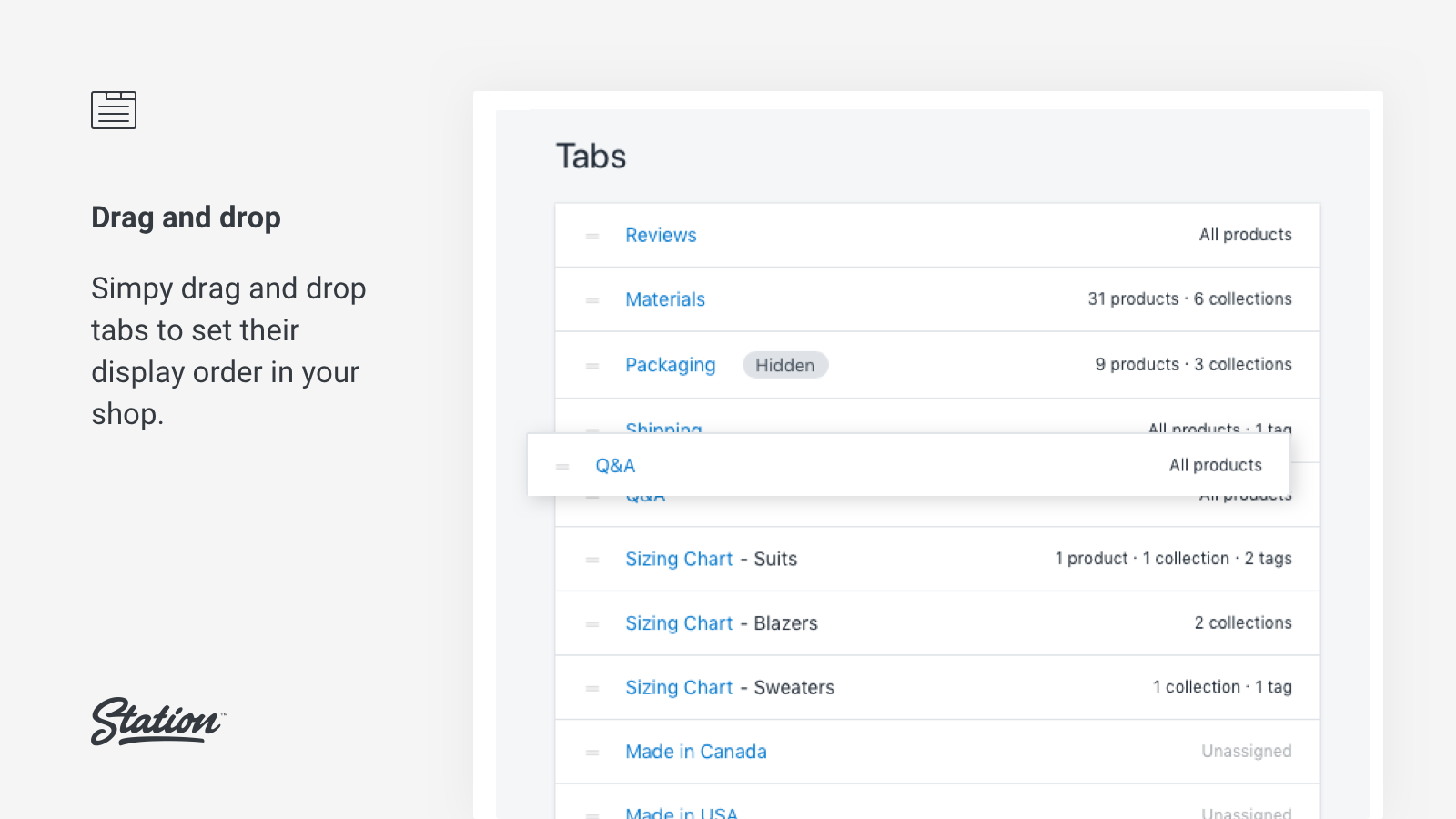Click the drag handle beside Reviews
1456x819 pixels.
[592, 235]
